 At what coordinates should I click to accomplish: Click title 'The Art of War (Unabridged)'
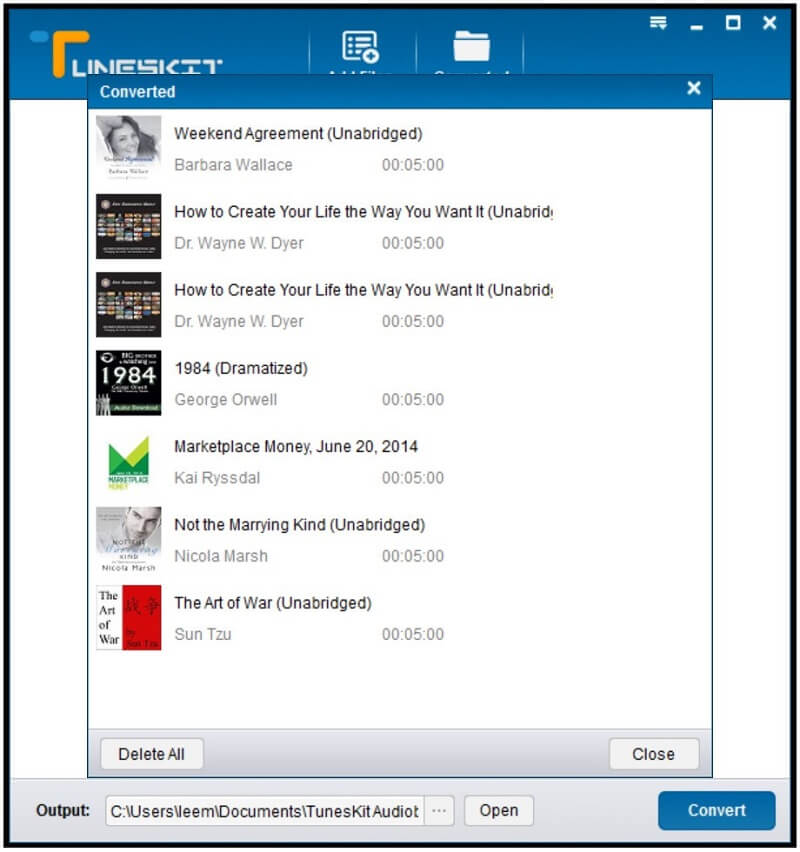(273, 603)
